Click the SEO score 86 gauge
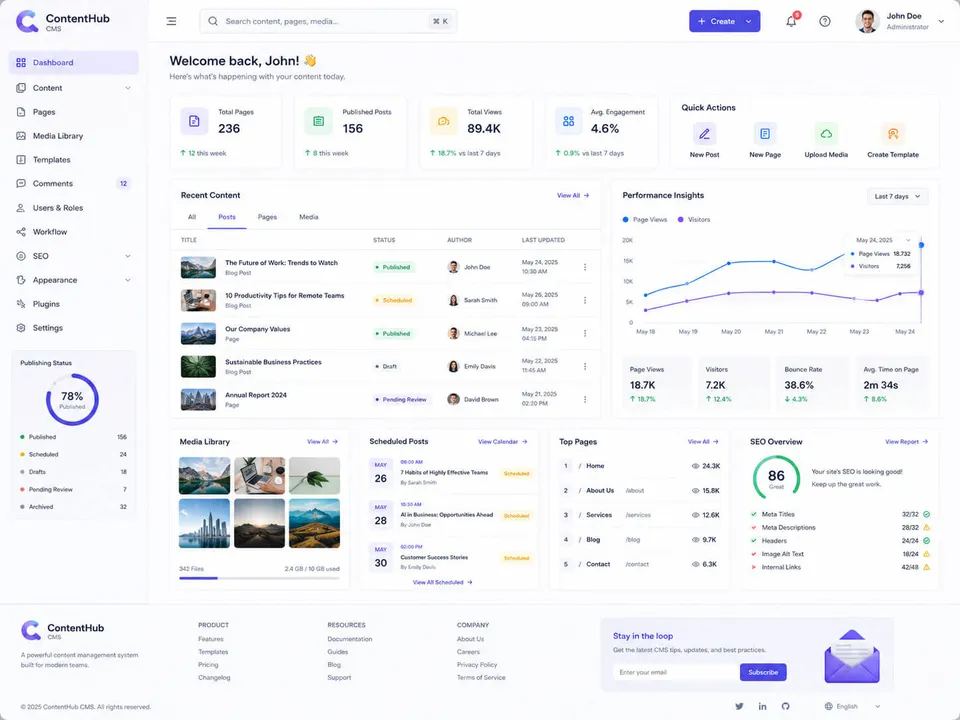The image size is (960, 720). pyautogui.click(x=776, y=477)
